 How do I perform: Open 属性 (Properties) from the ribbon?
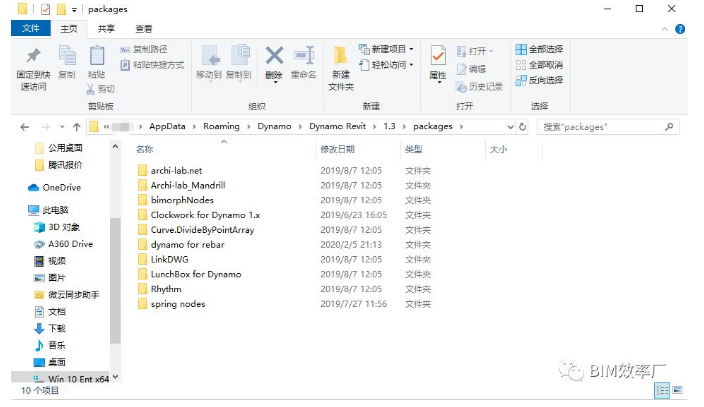[x=438, y=63]
